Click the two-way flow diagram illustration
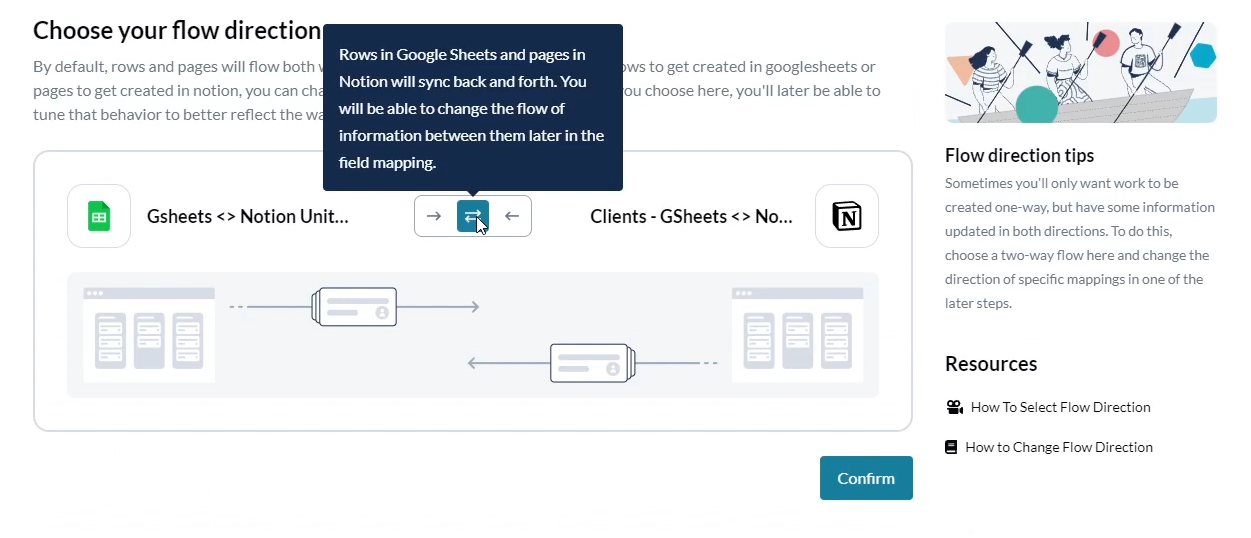The width and height of the screenshot is (1251, 538). pyautogui.click(x=473, y=335)
